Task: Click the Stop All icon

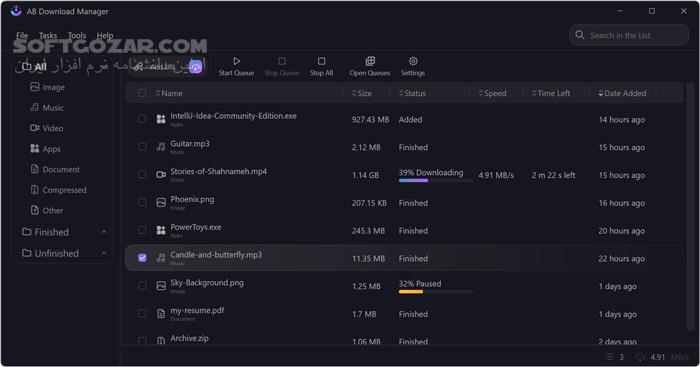Action: tap(321, 61)
